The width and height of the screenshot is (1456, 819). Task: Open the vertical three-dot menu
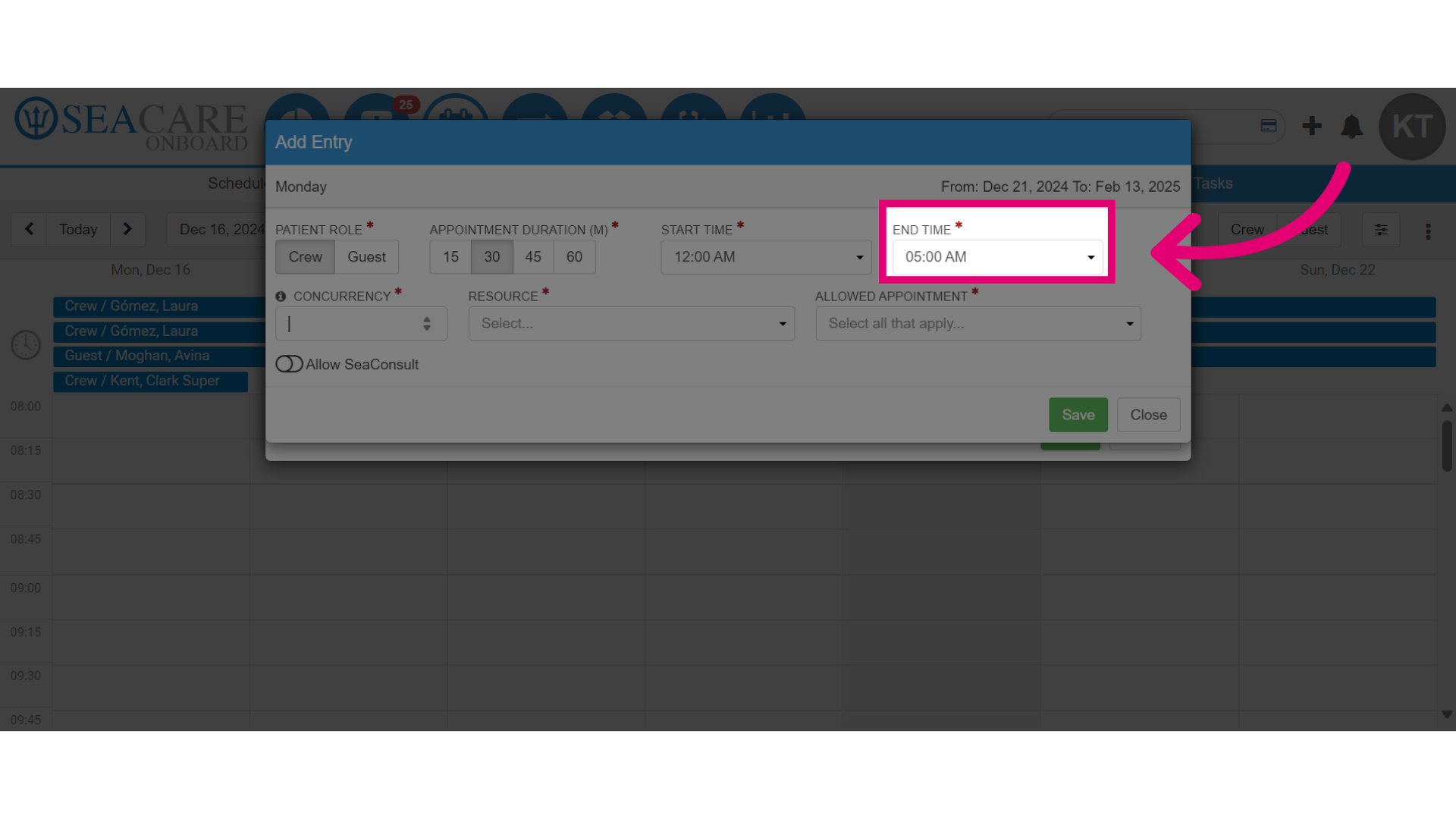(1428, 231)
